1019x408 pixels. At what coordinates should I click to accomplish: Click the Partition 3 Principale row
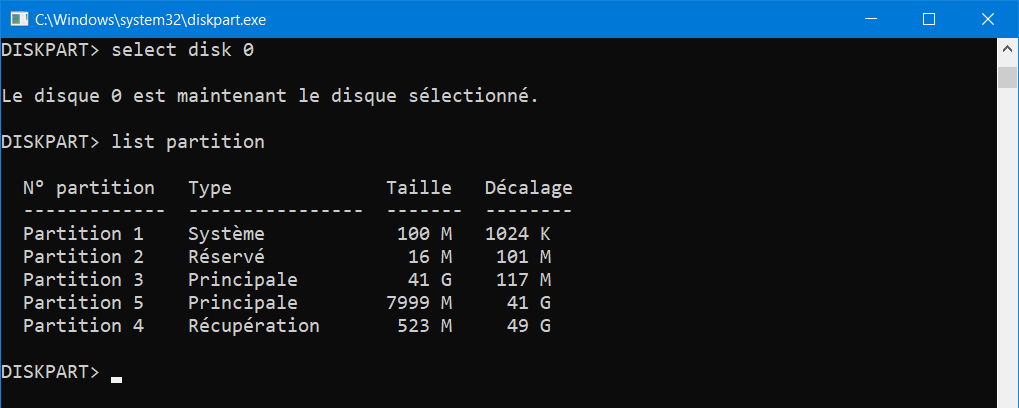coord(287,280)
